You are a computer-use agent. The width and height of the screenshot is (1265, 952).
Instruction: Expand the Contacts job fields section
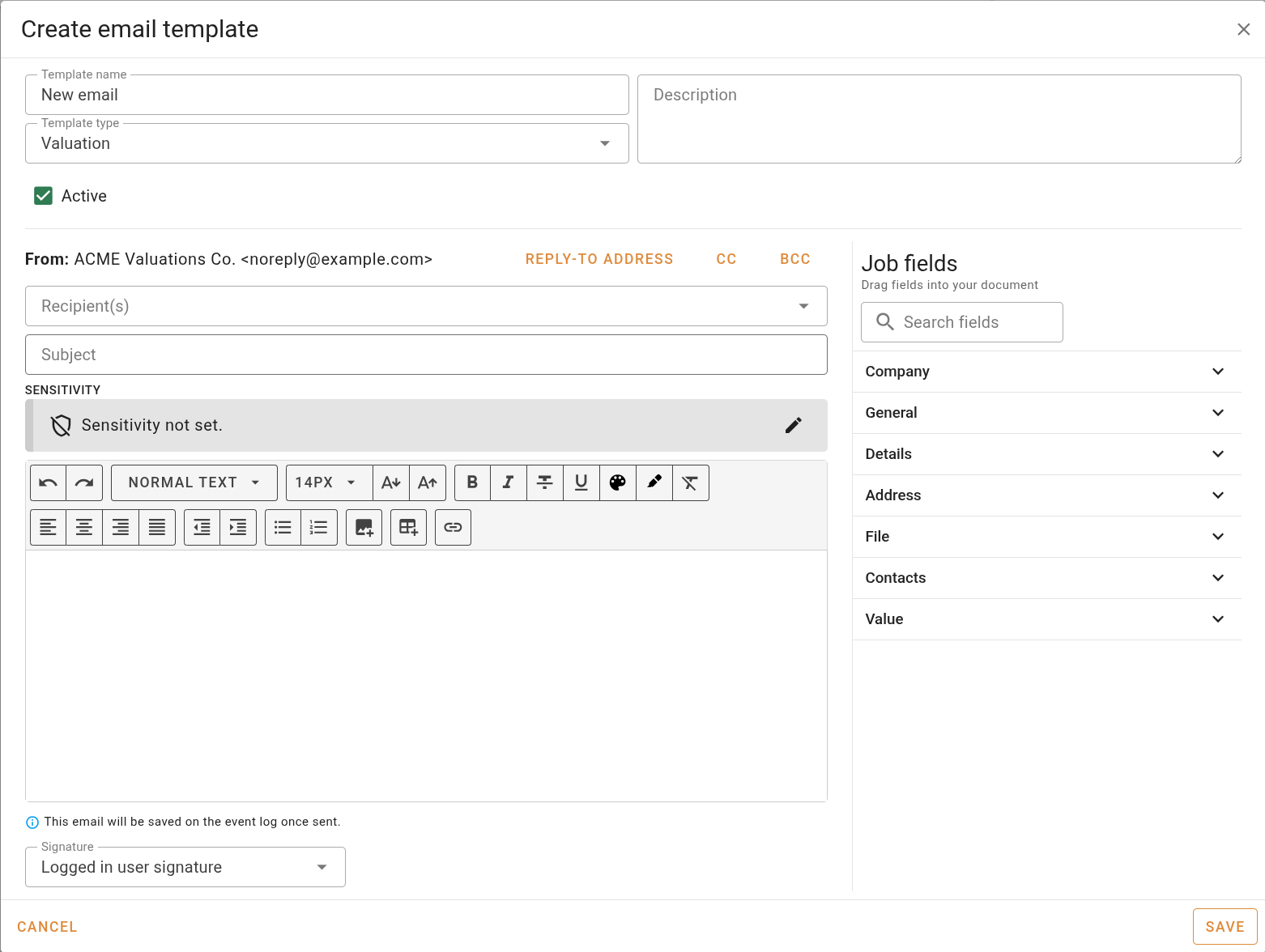(x=1047, y=578)
